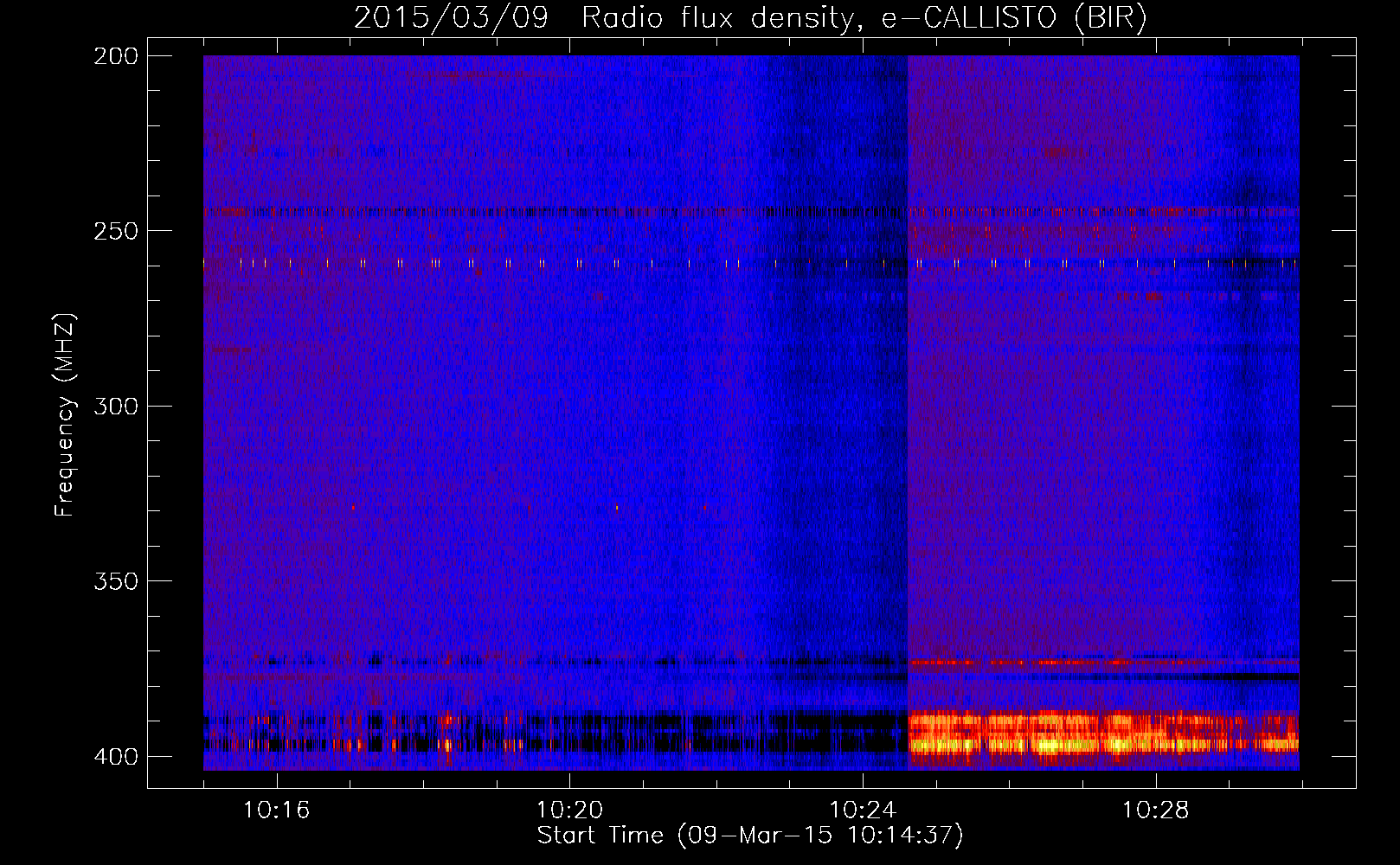Click the Frequency (MHZ) axis title
Screen dimensions: 1400x865
click(x=65, y=414)
